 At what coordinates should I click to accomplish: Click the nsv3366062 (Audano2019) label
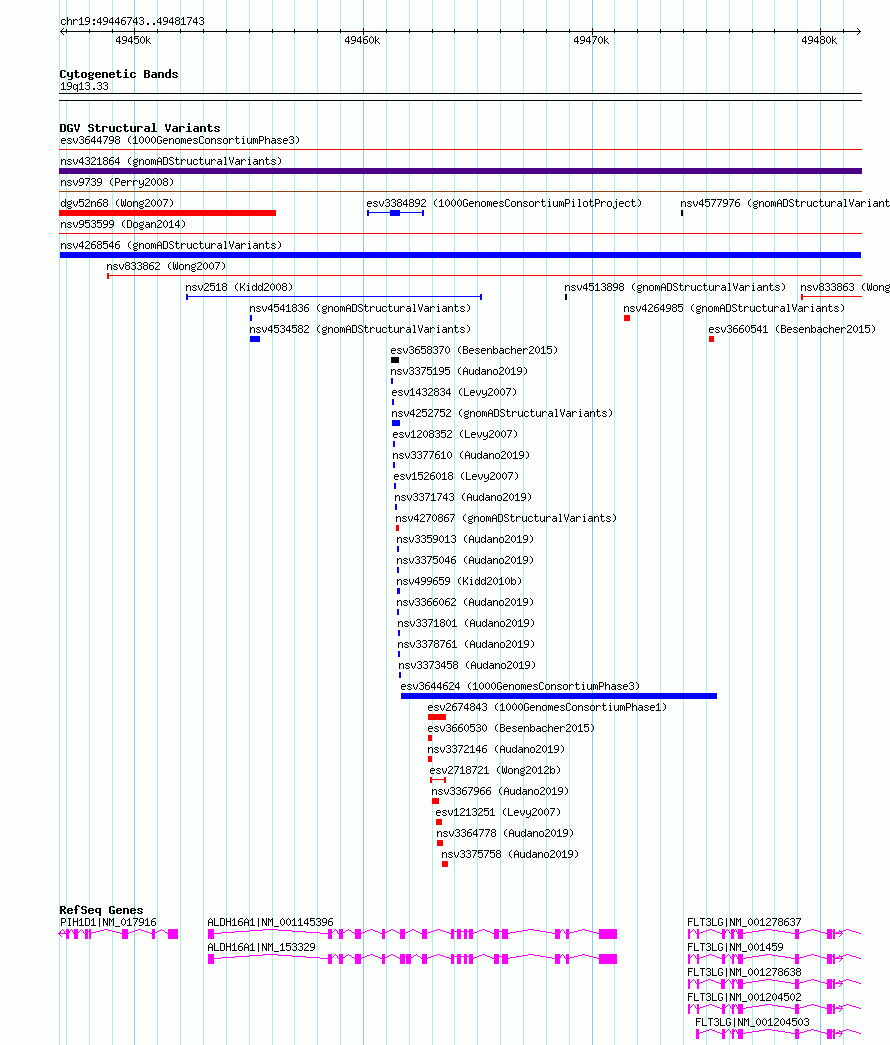click(465, 602)
